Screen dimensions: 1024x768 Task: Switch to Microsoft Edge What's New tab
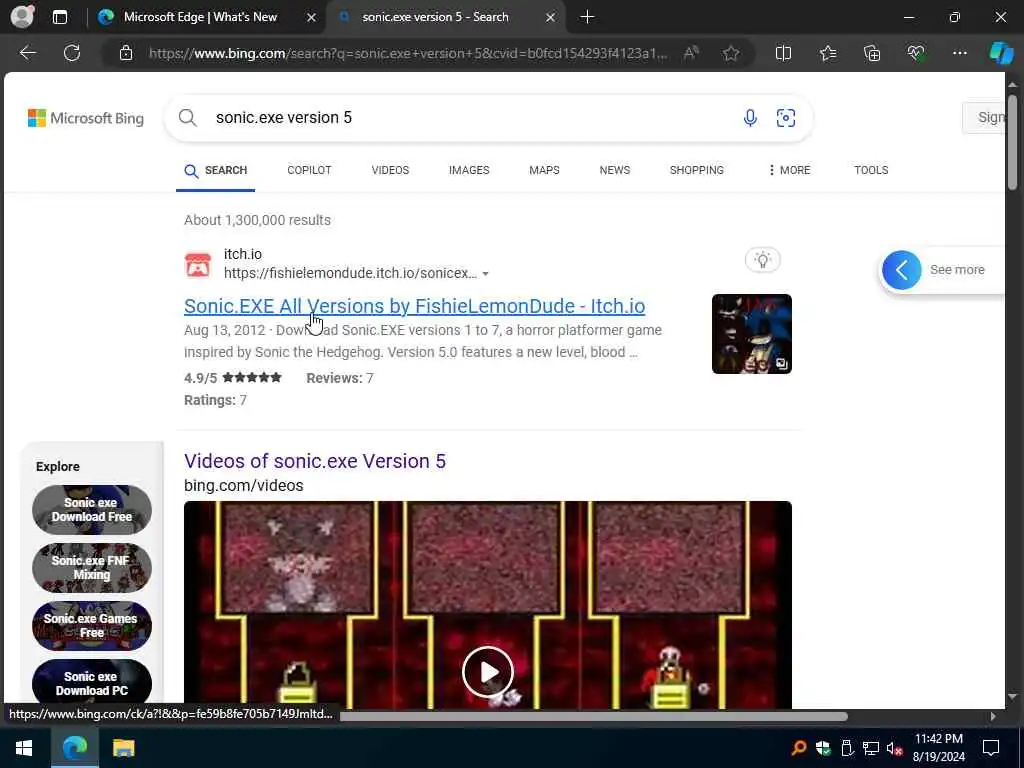tap(199, 17)
